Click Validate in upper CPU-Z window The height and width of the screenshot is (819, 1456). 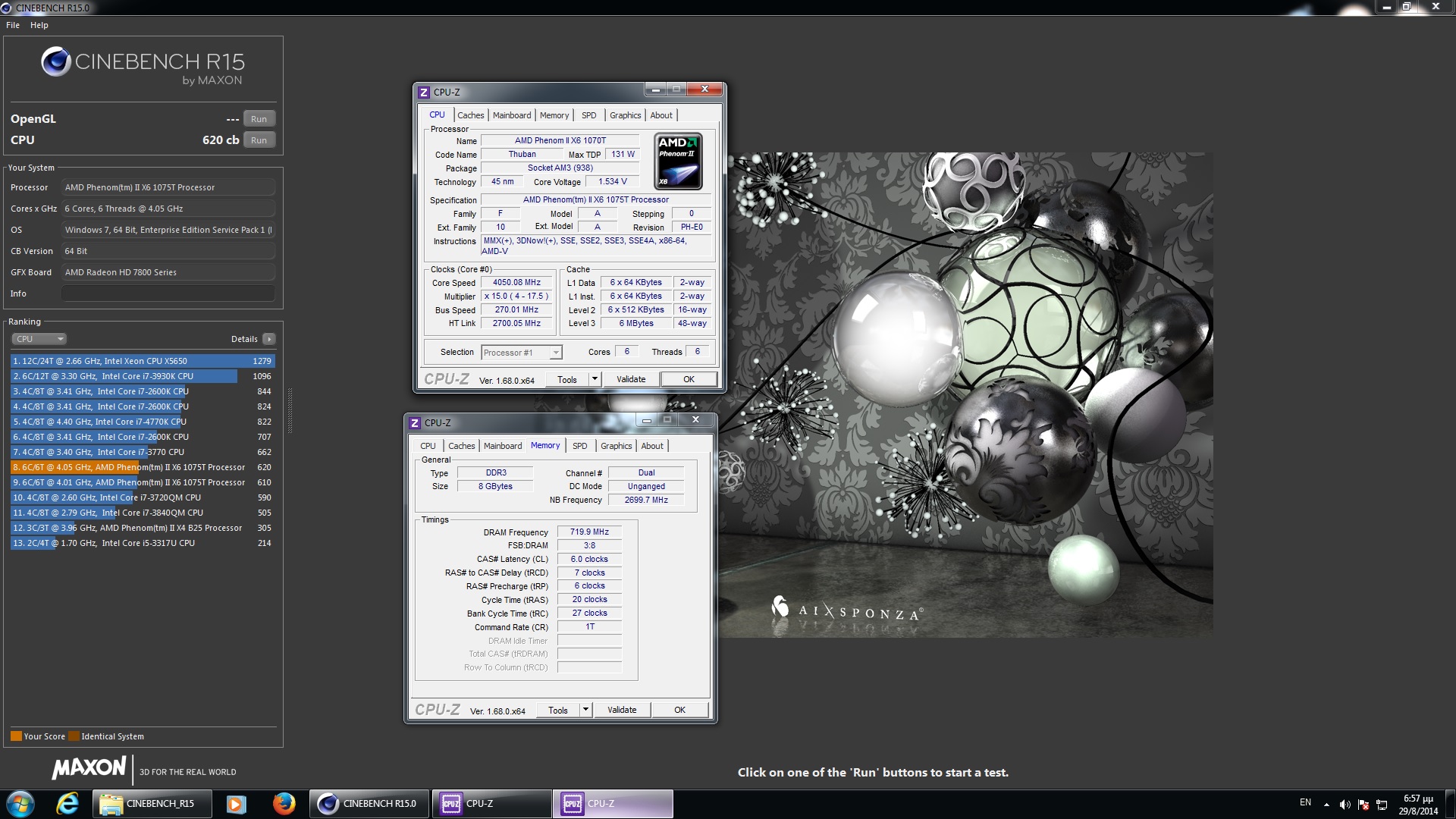[631, 379]
